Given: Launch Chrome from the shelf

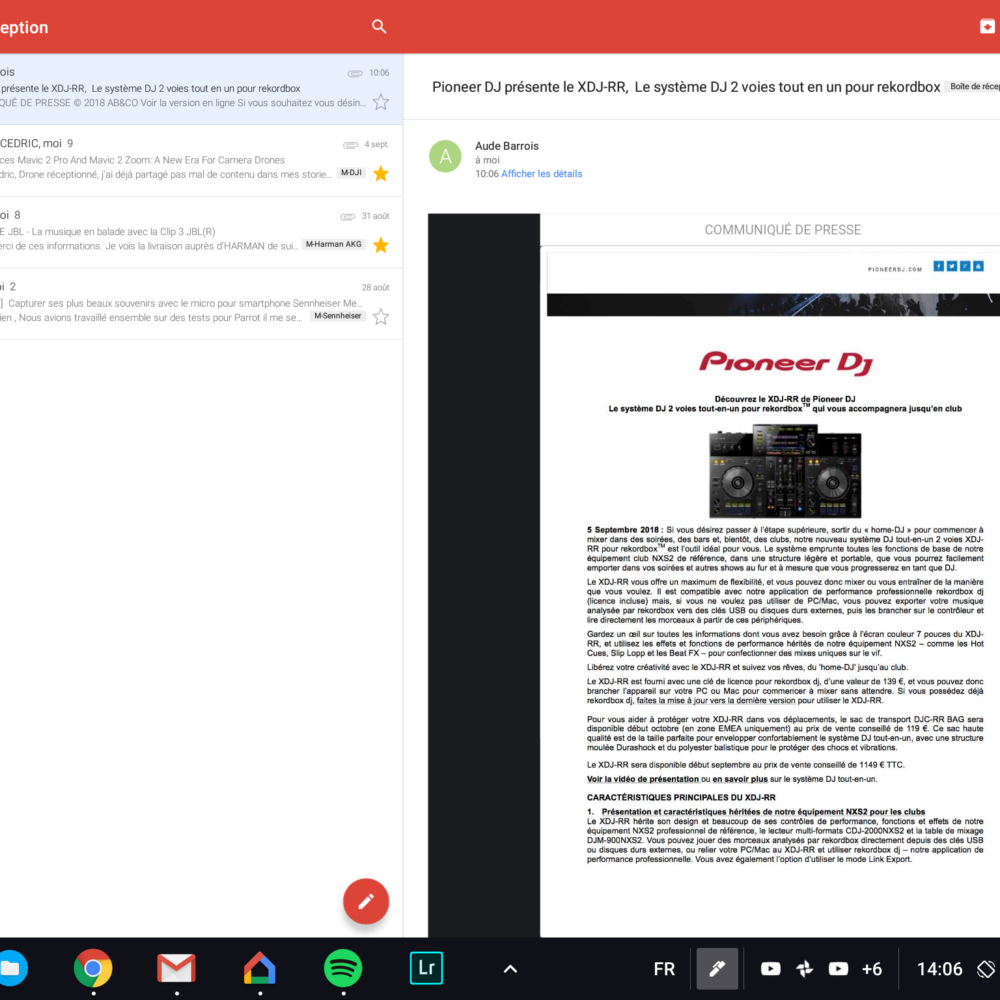Looking at the screenshot, I should click(x=93, y=968).
